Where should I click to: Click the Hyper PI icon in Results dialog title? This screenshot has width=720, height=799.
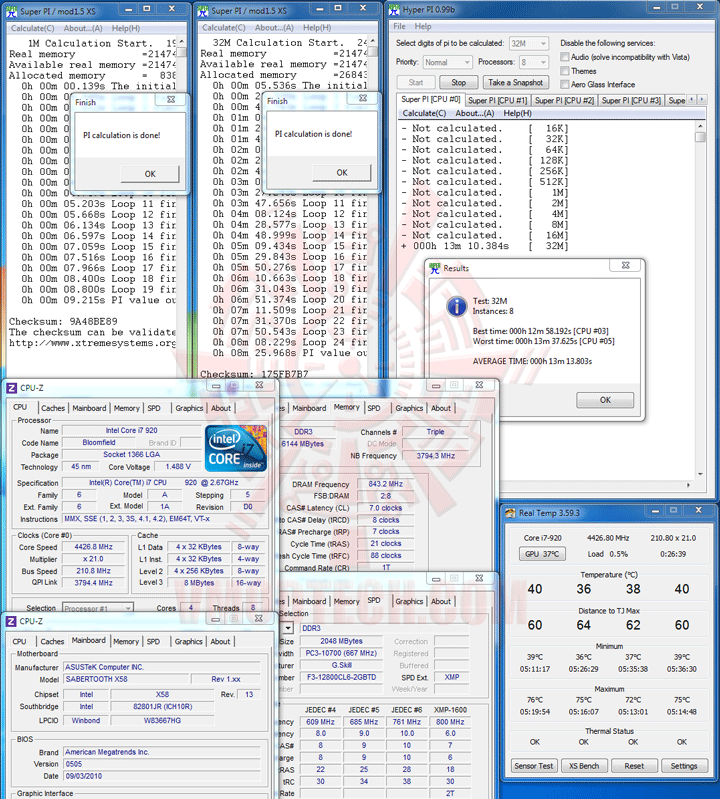435,268
